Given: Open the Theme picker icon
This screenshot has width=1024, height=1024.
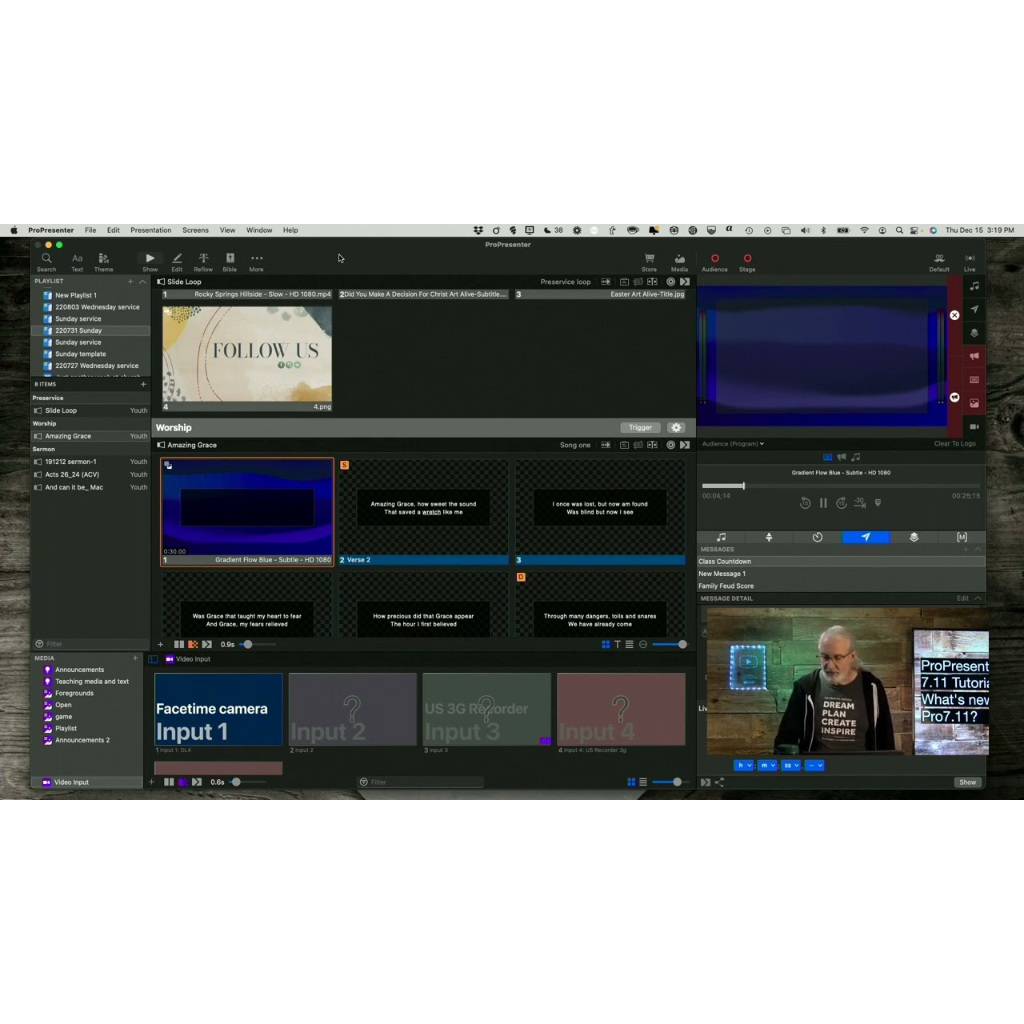Looking at the screenshot, I should coord(103,261).
